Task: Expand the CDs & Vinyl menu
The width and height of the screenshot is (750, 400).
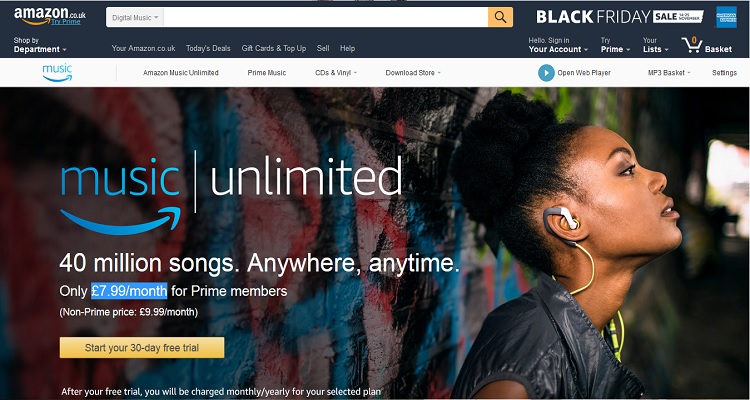Action: click(x=336, y=73)
